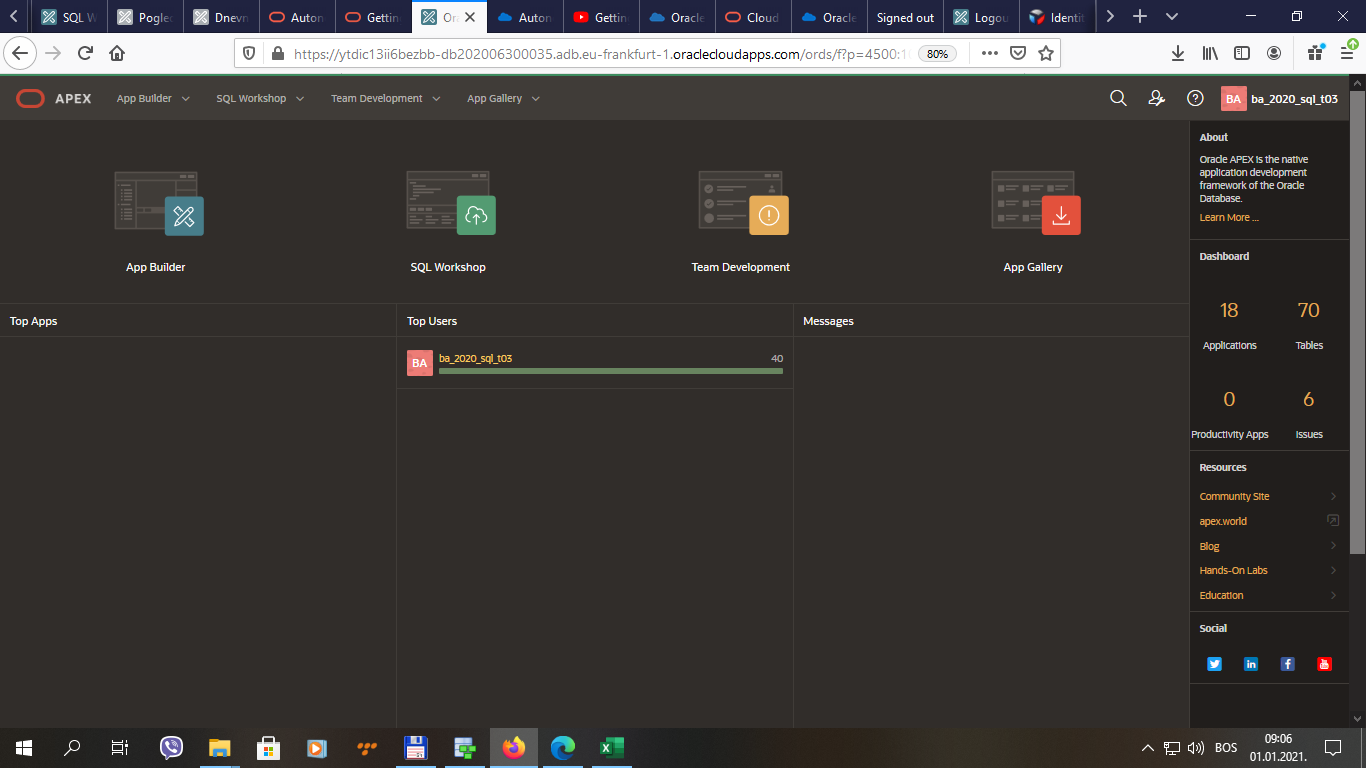Launch Viber from the taskbar
The width and height of the screenshot is (1366, 768).
point(172,747)
